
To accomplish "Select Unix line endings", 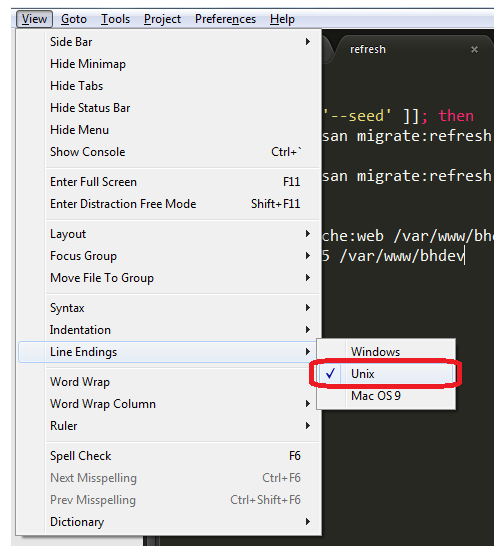I will [x=386, y=374].
